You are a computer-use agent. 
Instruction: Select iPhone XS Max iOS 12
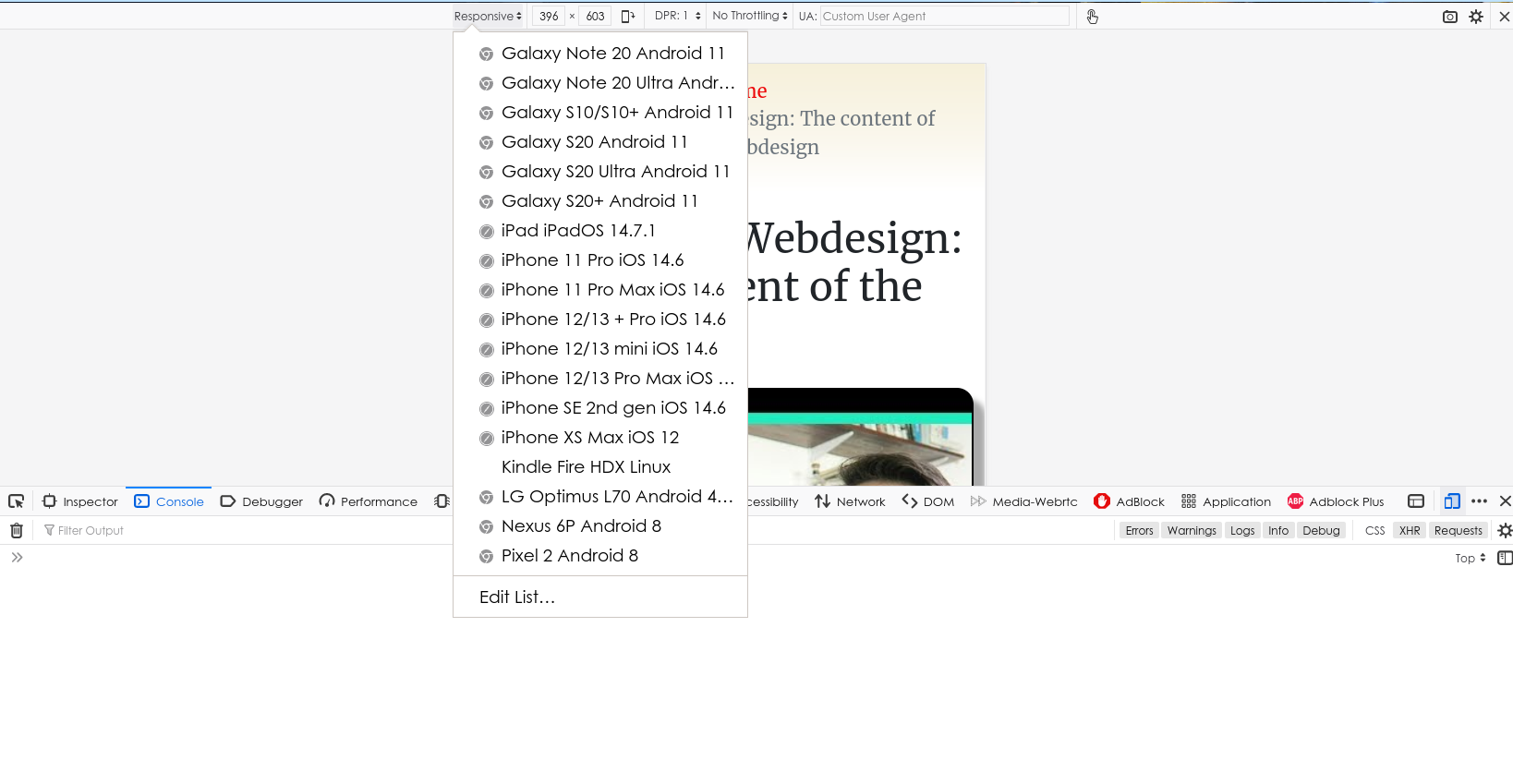coord(600,438)
